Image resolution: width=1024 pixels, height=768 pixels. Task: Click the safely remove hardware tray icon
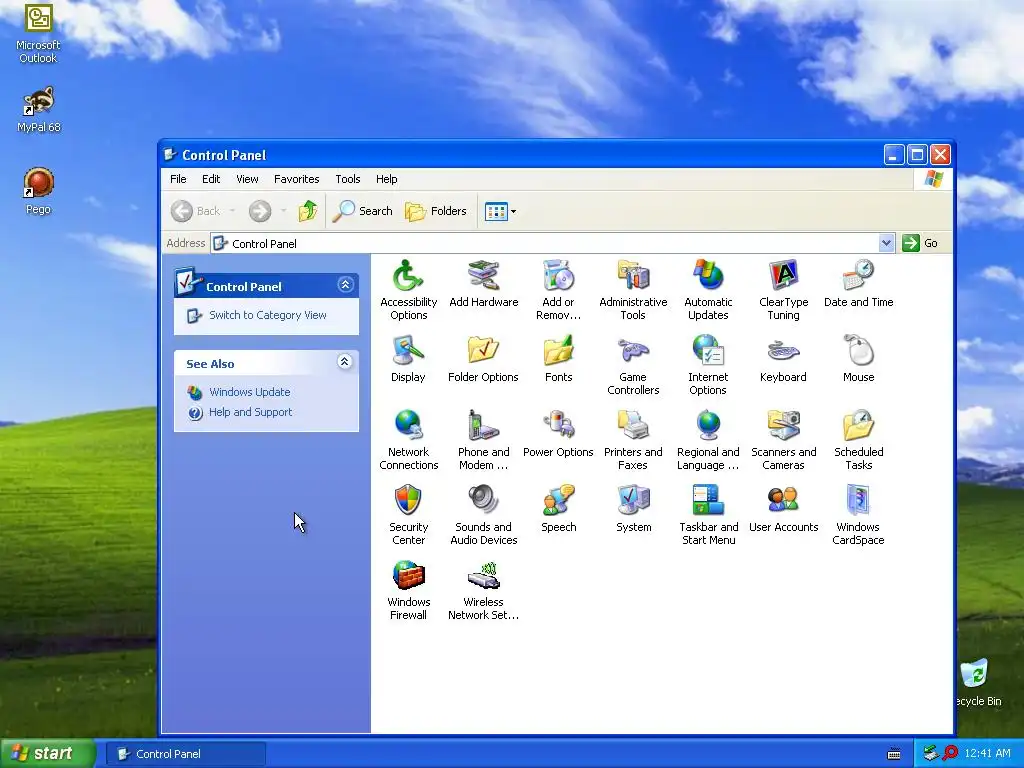pyautogui.click(x=931, y=754)
